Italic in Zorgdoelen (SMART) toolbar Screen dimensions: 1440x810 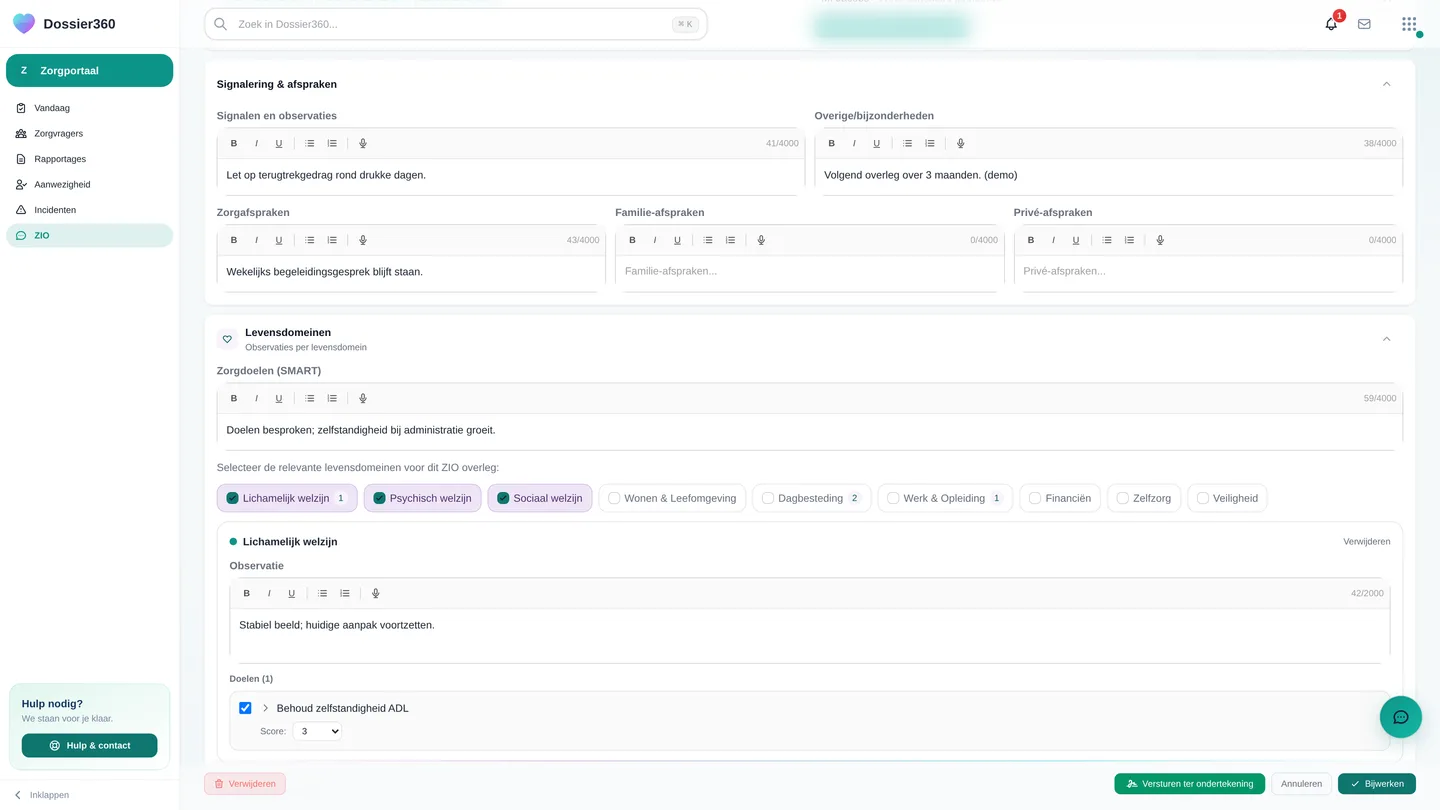pos(256,398)
